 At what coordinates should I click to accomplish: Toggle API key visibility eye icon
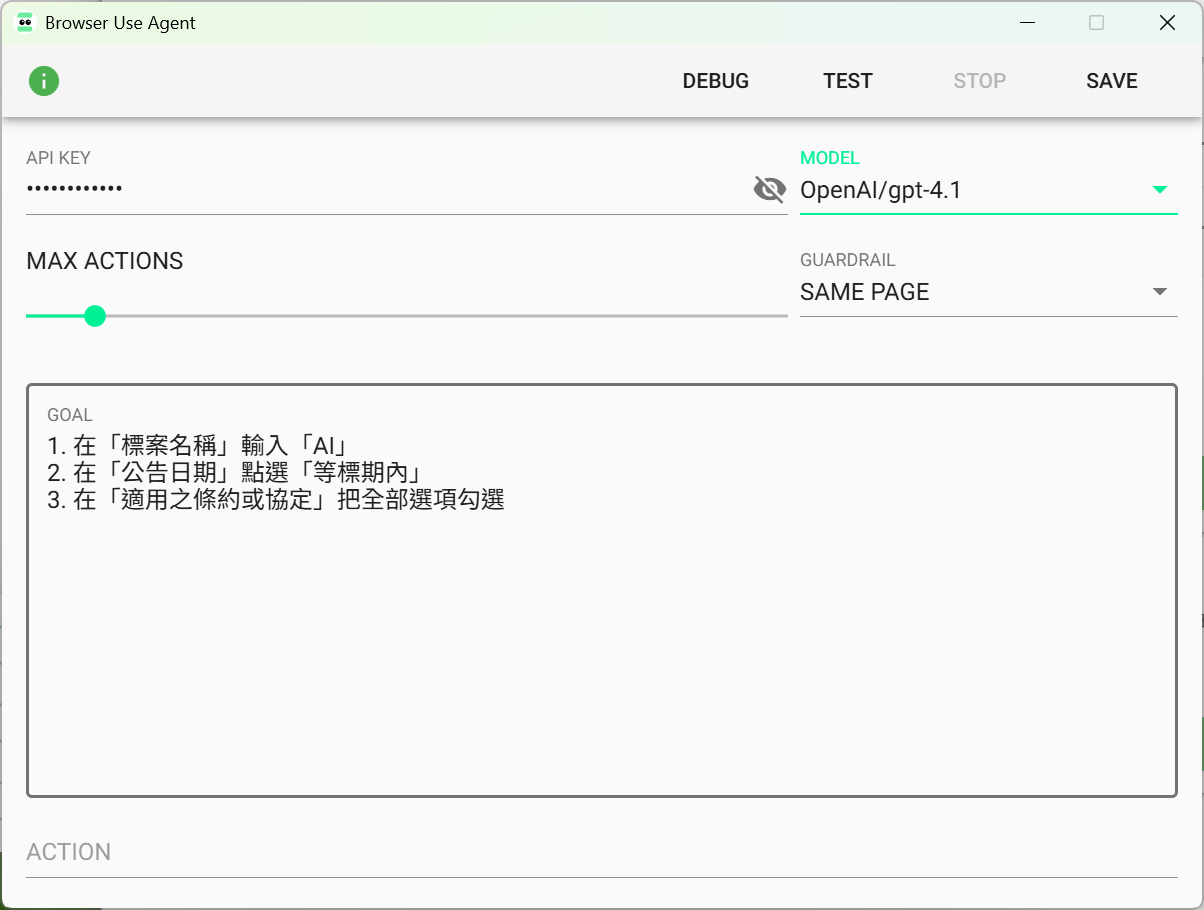tap(768, 189)
